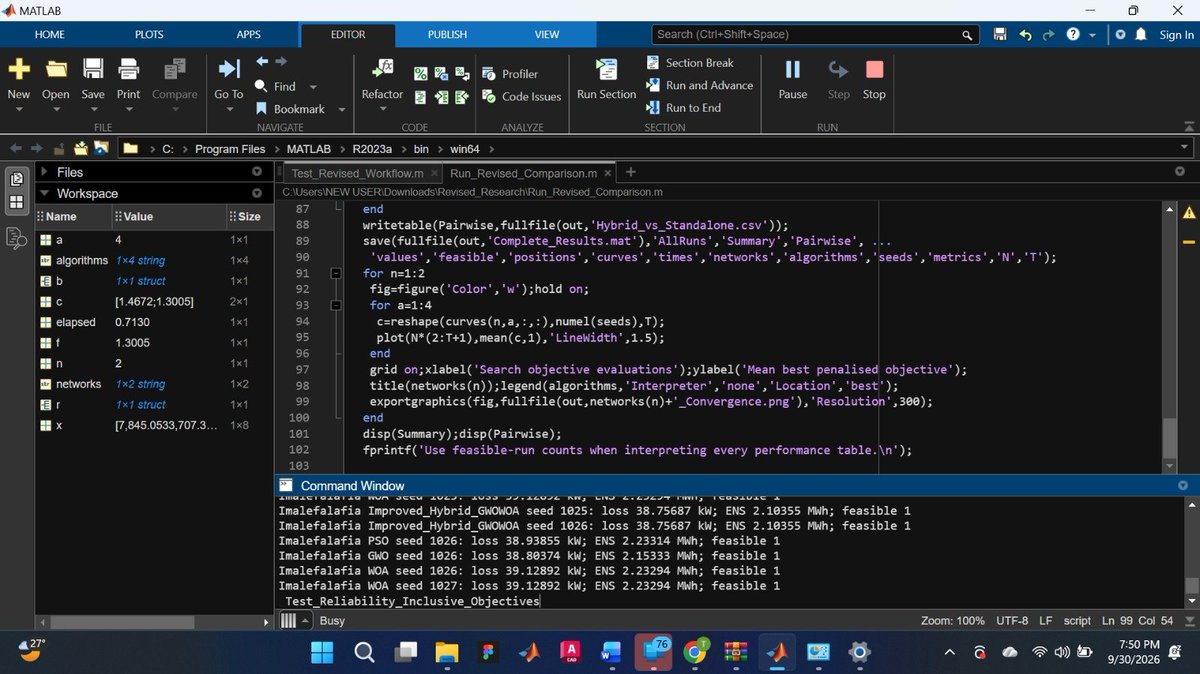Click Run to End
This screenshot has height=674, width=1200.
683,107
